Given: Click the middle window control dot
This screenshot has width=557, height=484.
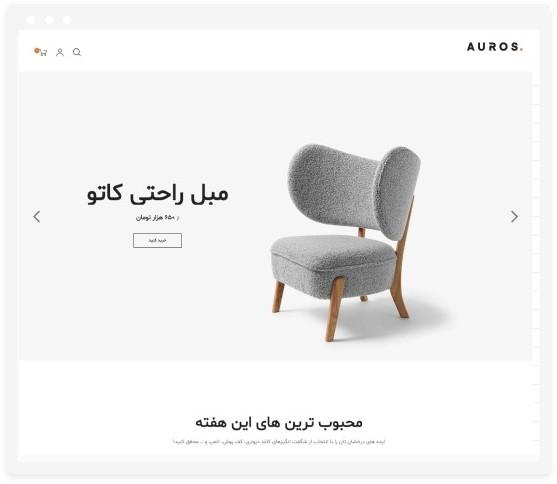Looking at the screenshot, I should click(49, 20).
